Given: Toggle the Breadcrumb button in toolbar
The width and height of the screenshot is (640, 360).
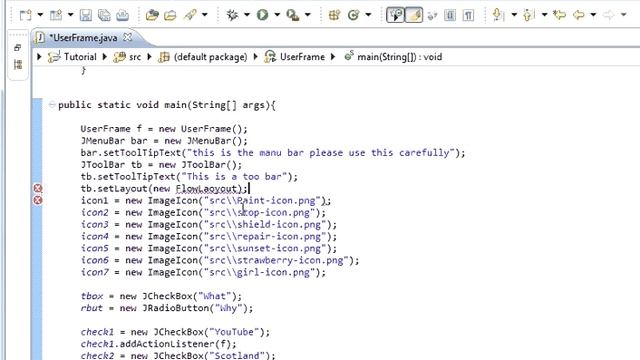Looking at the screenshot, I should [395, 15].
